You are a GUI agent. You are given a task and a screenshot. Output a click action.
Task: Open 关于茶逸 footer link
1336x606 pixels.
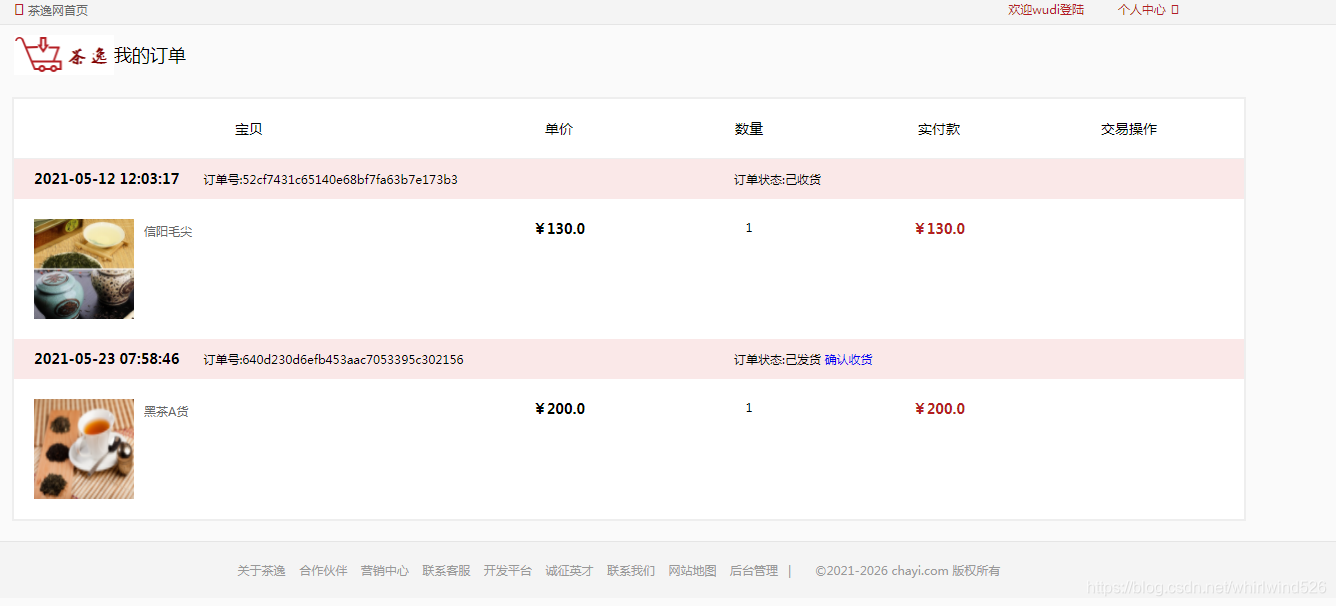[261, 571]
